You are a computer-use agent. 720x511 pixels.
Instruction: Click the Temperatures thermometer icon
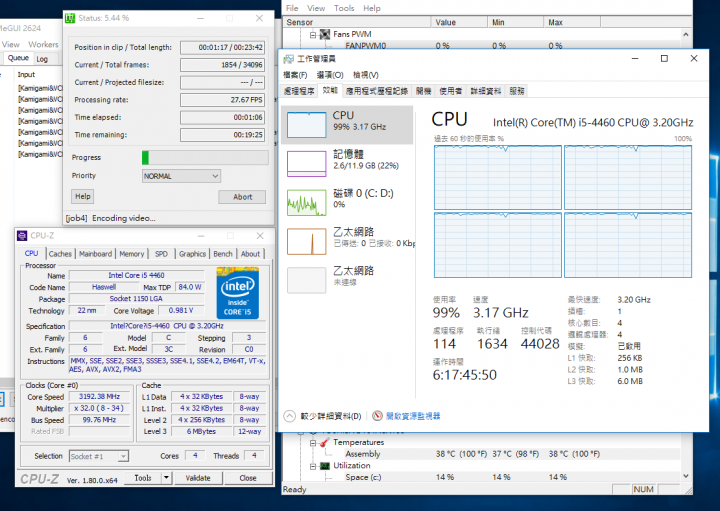point(324,442)
